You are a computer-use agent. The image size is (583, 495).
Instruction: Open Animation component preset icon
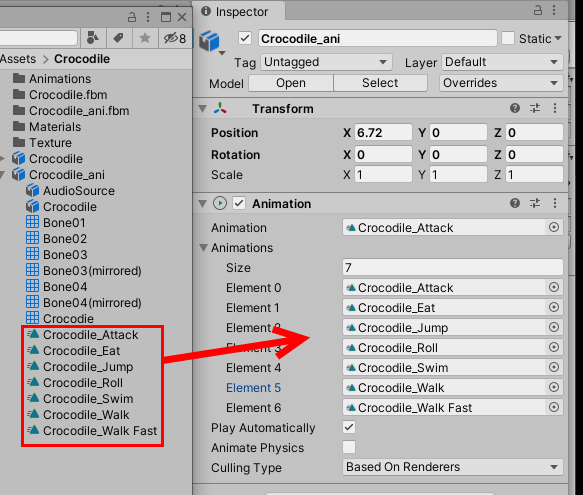[535, 203]
